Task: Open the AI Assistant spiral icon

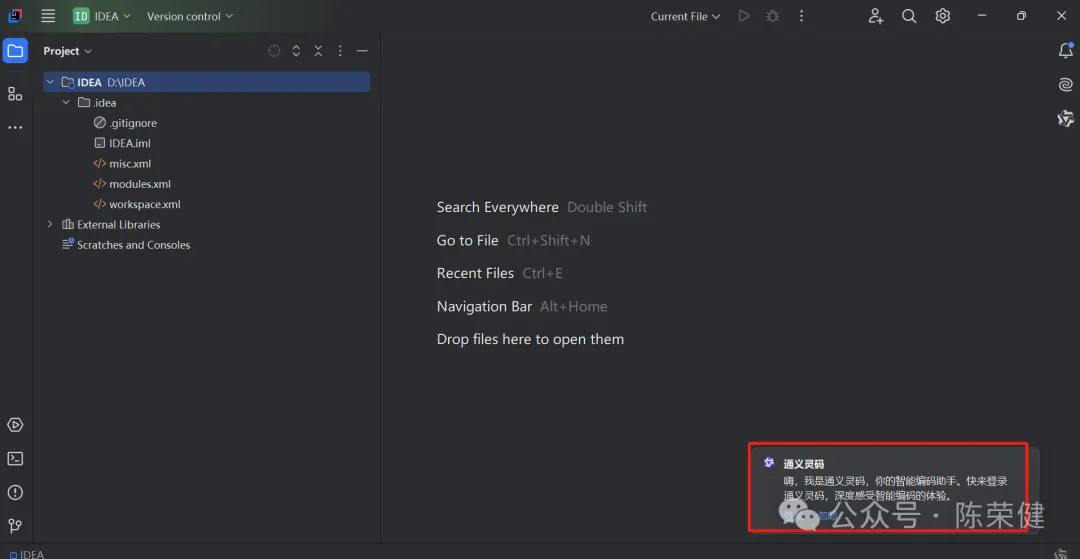Action: click(1066, 84)
